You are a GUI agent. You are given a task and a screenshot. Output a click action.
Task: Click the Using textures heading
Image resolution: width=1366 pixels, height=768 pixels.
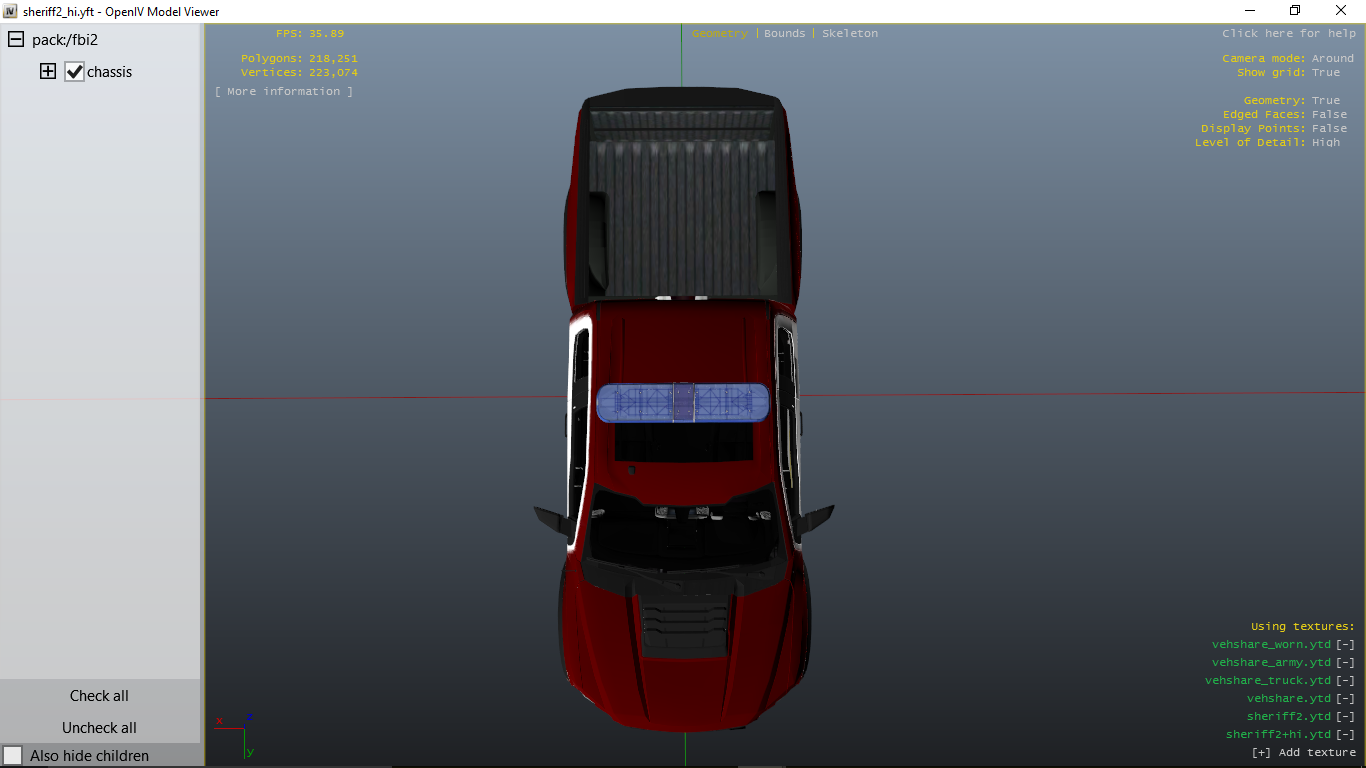pyautogui.click(x=1303, y=627)
